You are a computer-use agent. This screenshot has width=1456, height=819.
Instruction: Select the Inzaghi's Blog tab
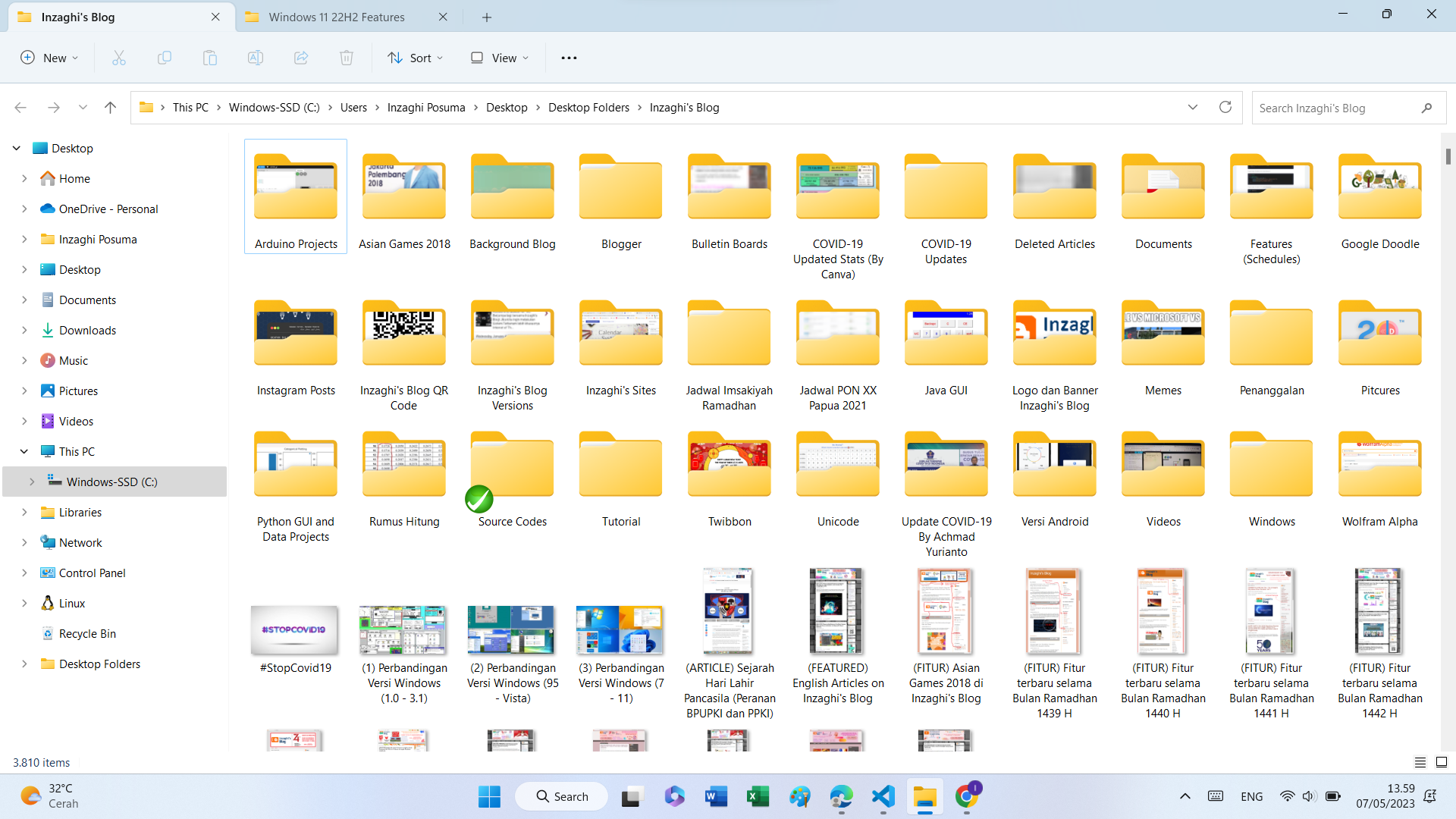[78, 17]
